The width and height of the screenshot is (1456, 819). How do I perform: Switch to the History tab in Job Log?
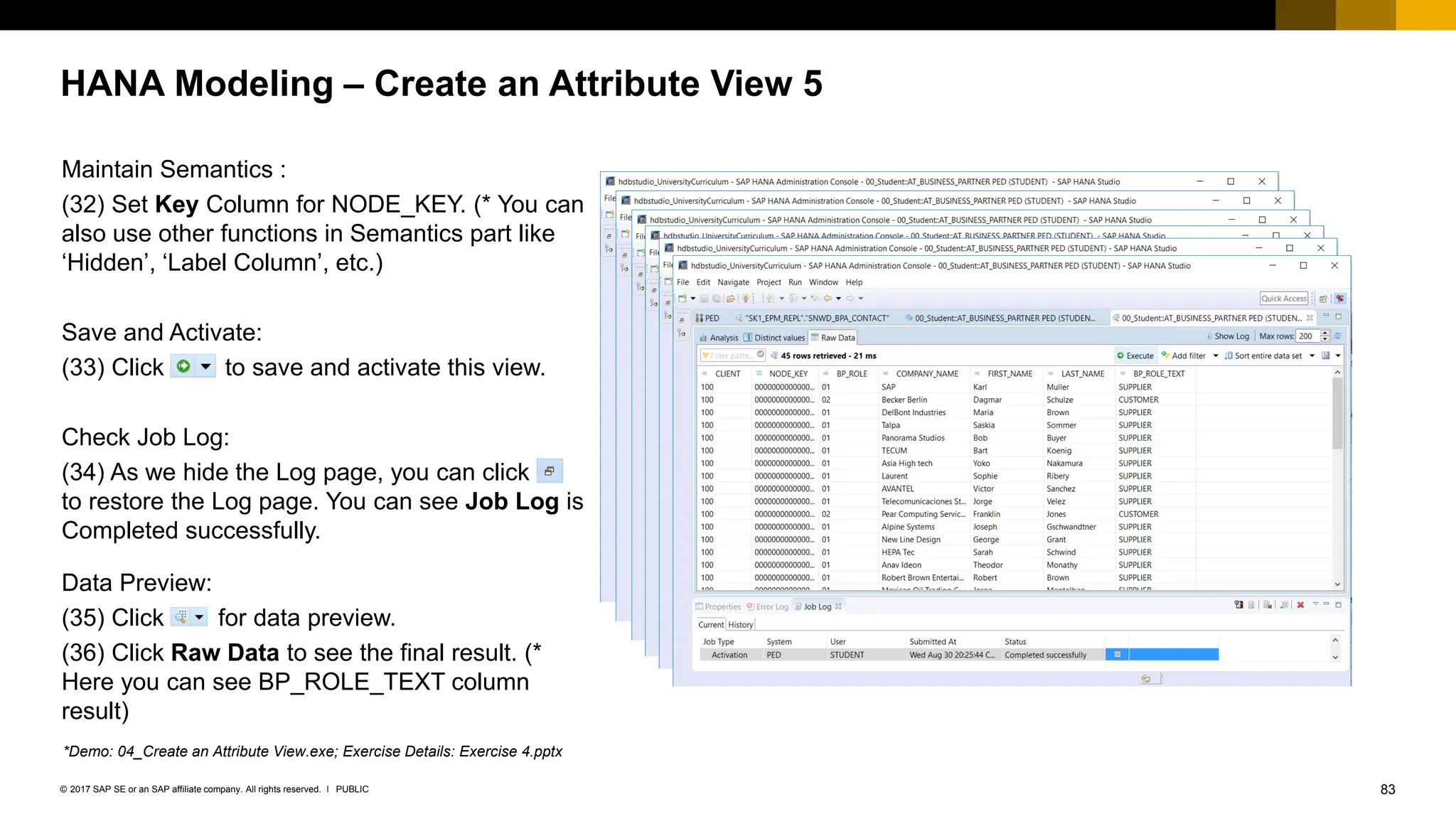[740, 625]
